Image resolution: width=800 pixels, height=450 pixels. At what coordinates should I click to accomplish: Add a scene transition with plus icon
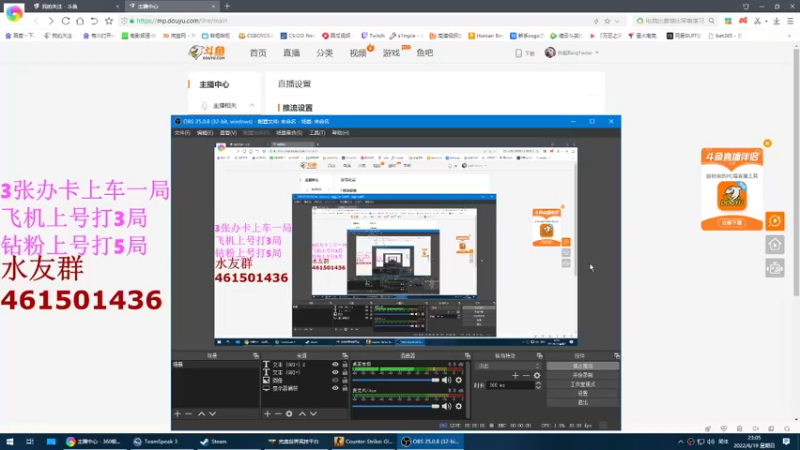(x=515, y=376)
